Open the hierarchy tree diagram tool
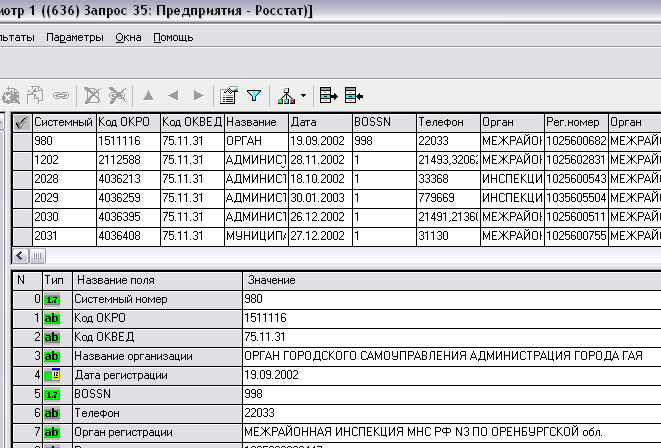Screen dimensions: 661x448 coord(287,96)
